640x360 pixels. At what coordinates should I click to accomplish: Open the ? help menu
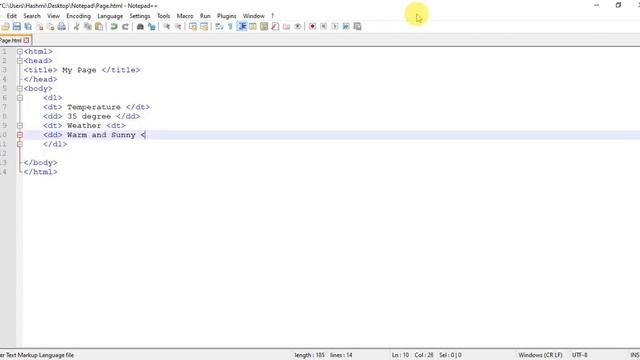[272, 16]
